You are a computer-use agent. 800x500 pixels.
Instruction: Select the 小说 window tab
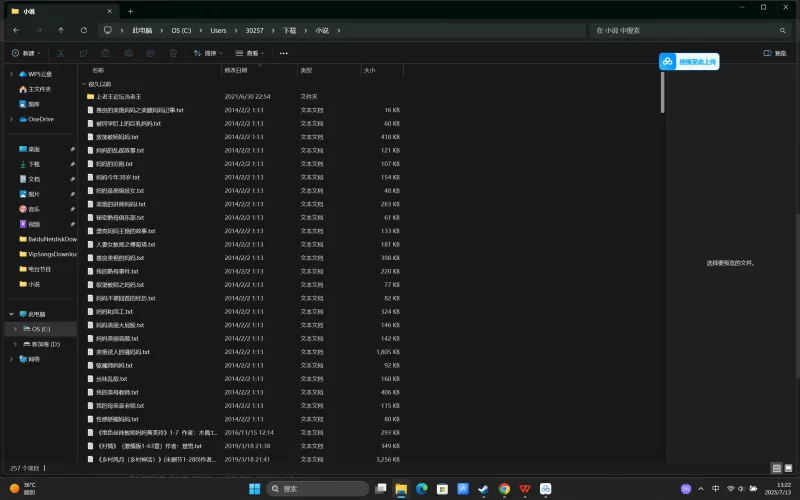coord(61,11)
